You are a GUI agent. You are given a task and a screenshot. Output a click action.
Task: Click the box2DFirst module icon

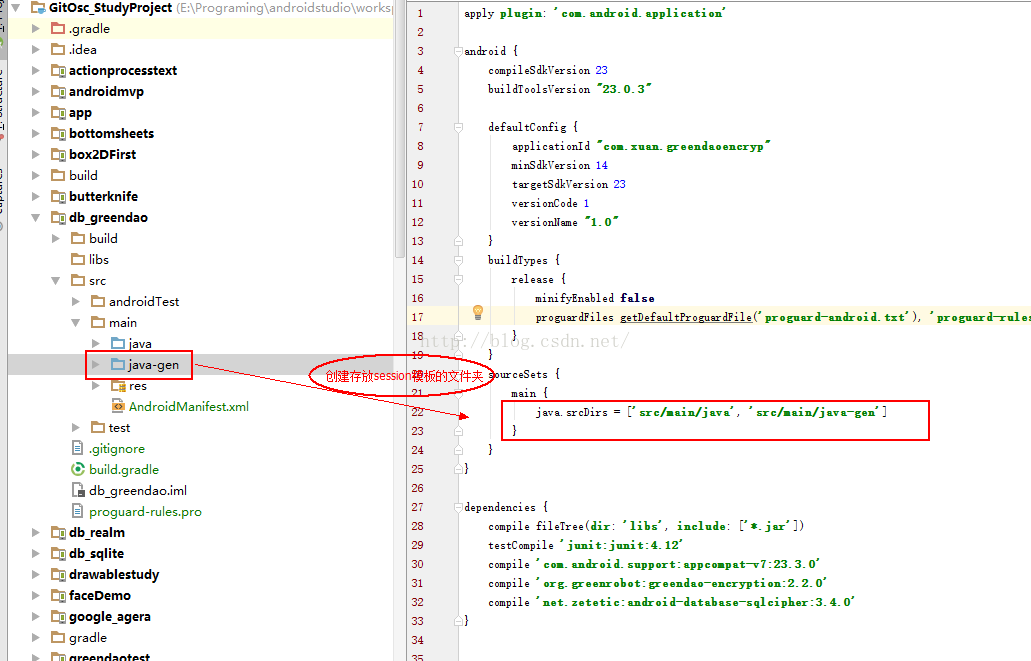(x=58, y=155)
